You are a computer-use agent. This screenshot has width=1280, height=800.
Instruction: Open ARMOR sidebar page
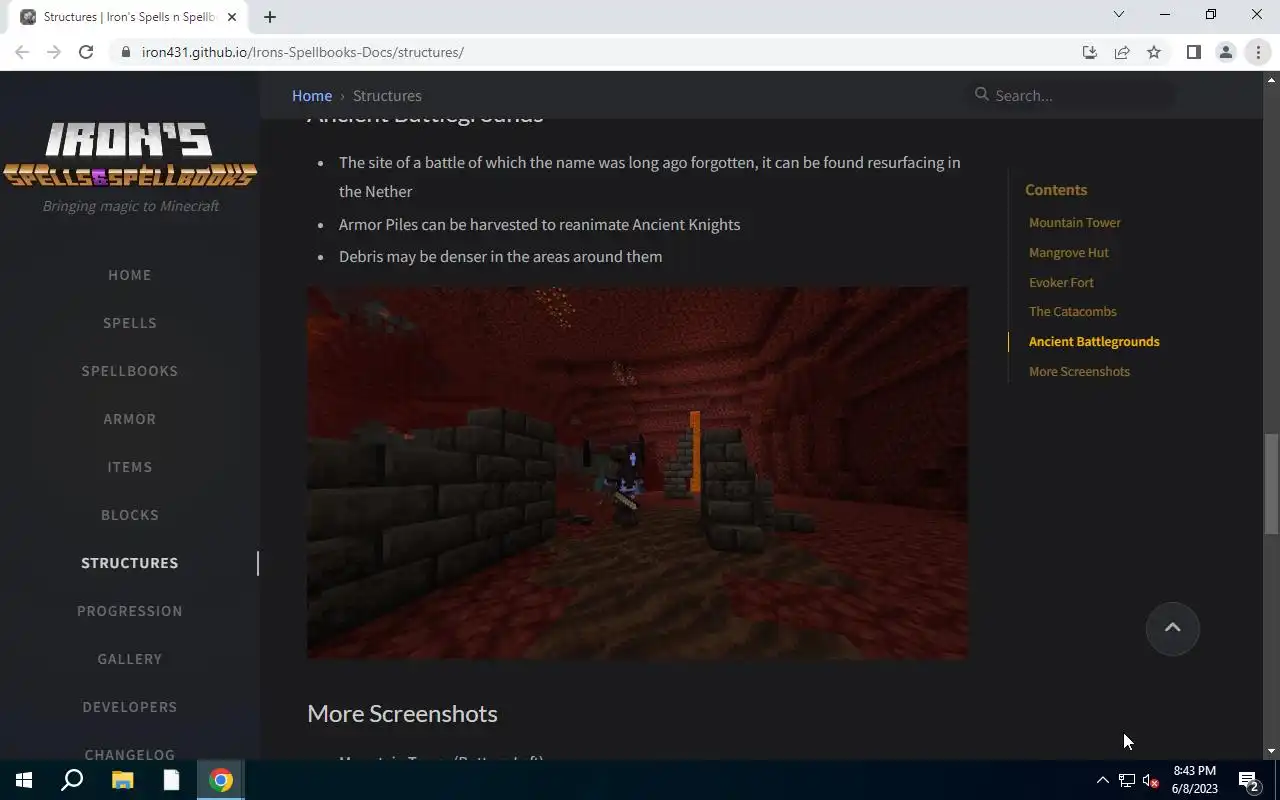pos(130,419)
